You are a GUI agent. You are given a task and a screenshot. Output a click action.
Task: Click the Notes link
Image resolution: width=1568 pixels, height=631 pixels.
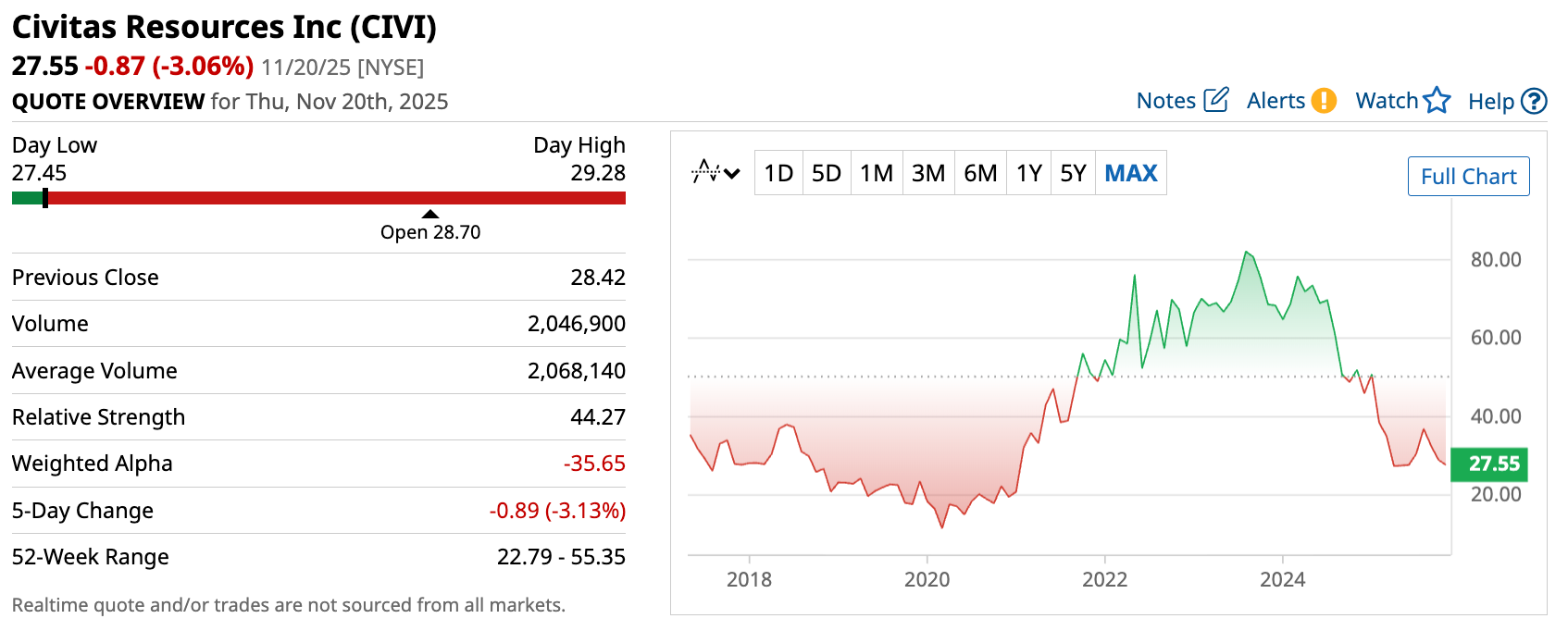(x=1165, y=101)
